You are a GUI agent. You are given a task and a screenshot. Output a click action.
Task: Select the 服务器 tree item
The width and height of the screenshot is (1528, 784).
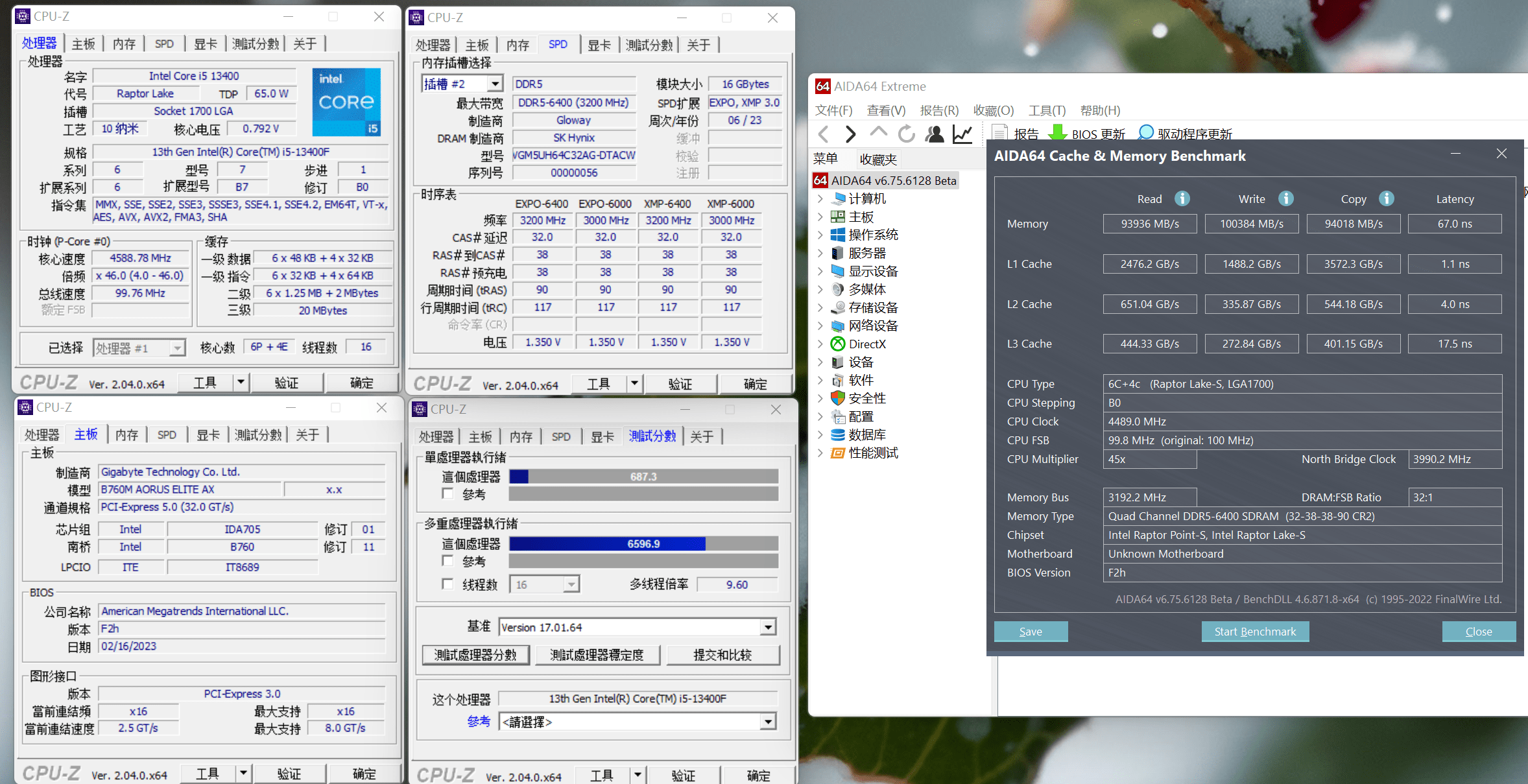pos(866,253)
